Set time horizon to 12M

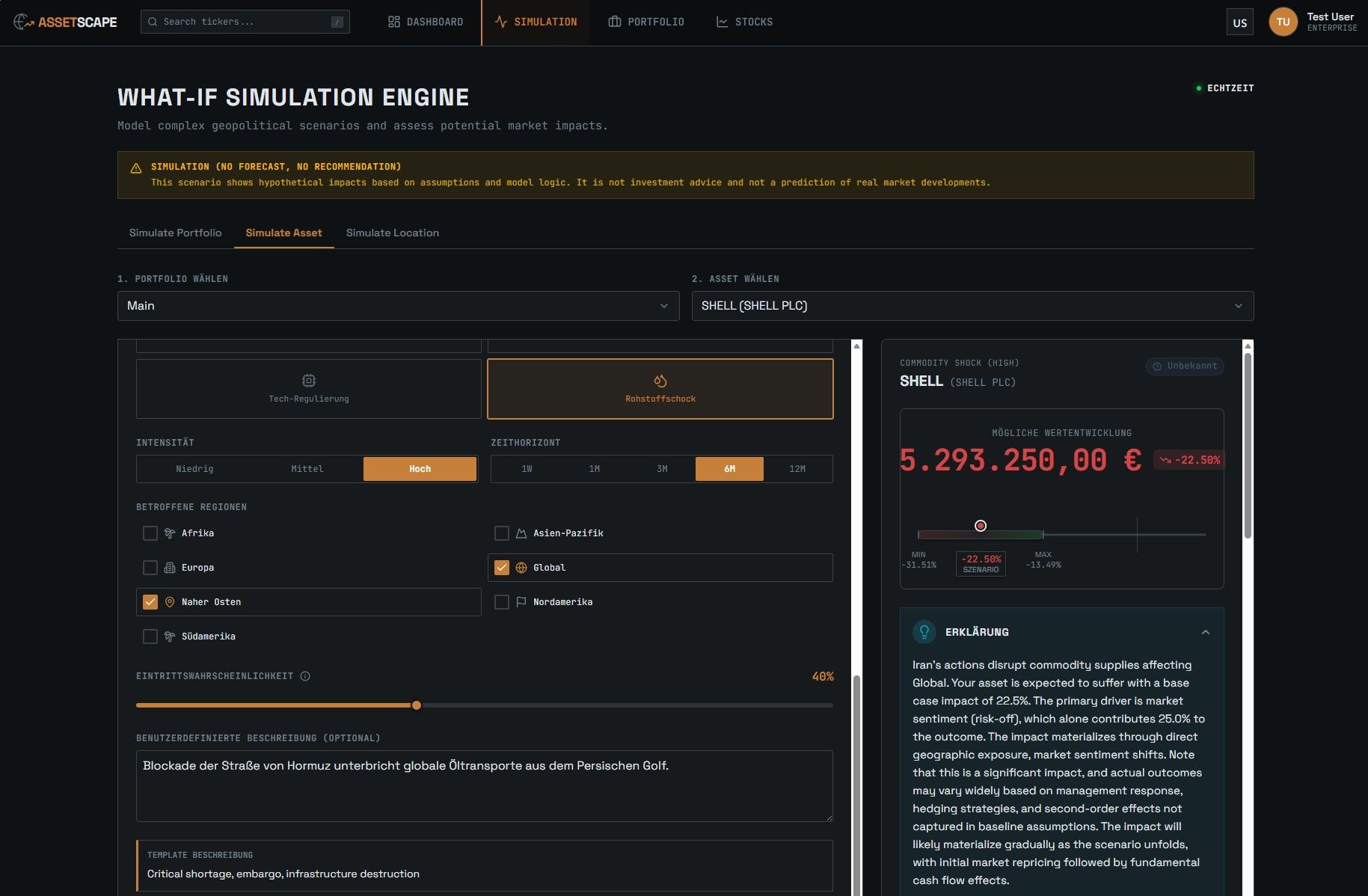click(x=797, y=469)
